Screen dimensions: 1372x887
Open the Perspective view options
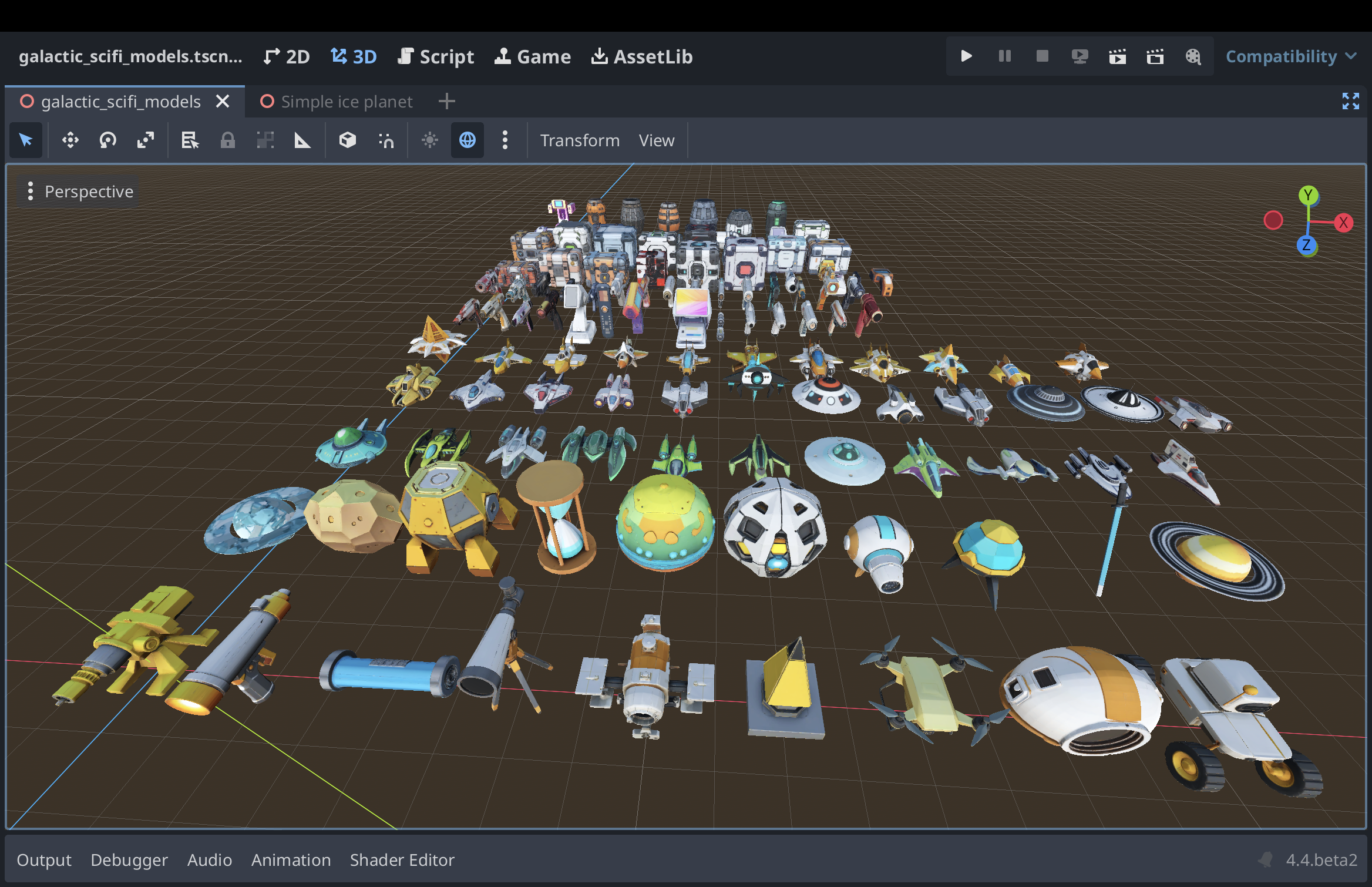coord(81,191)
